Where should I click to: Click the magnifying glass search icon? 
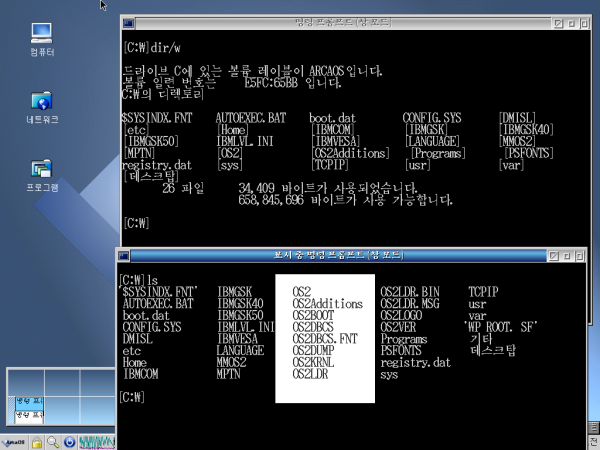52,442
